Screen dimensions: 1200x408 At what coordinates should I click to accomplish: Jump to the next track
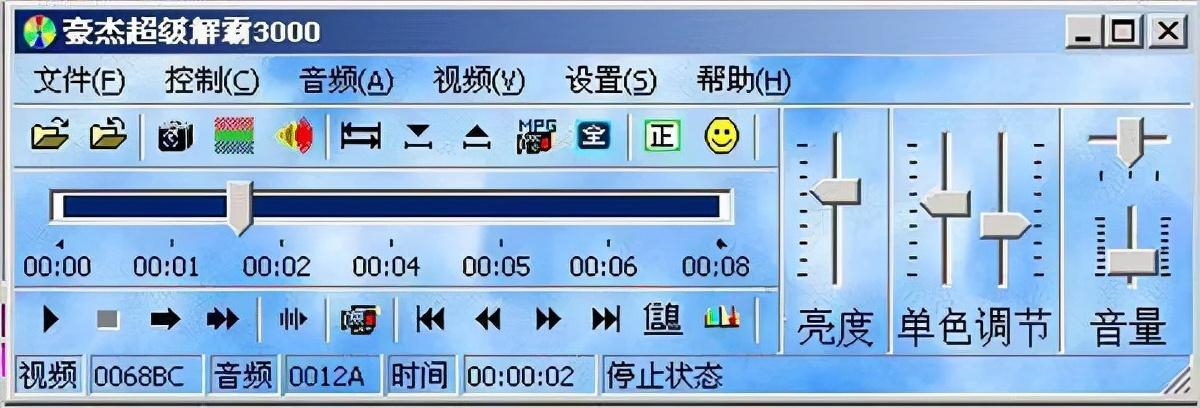pyautogui.click(x=605, y=319)
